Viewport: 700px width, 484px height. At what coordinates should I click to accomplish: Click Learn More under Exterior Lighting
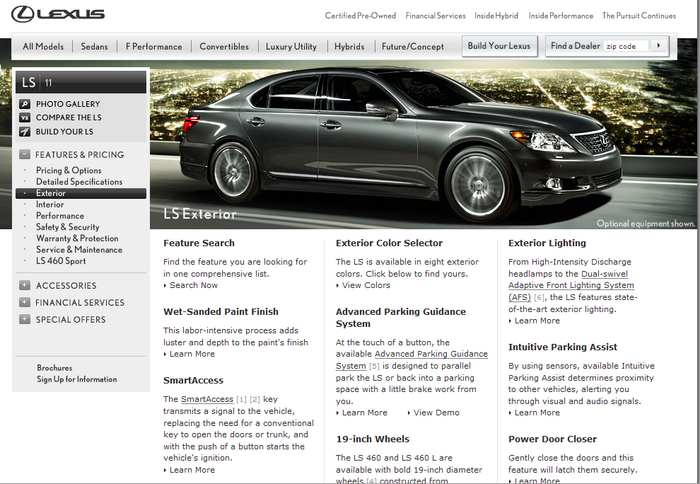coord(537,321)
